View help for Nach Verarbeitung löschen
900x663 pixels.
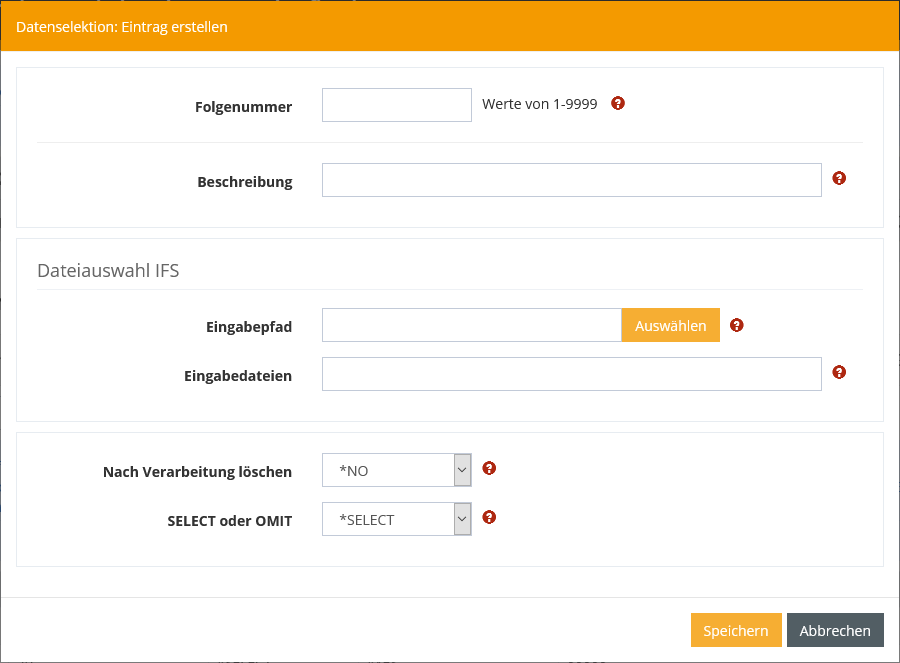tap(489, 468)
